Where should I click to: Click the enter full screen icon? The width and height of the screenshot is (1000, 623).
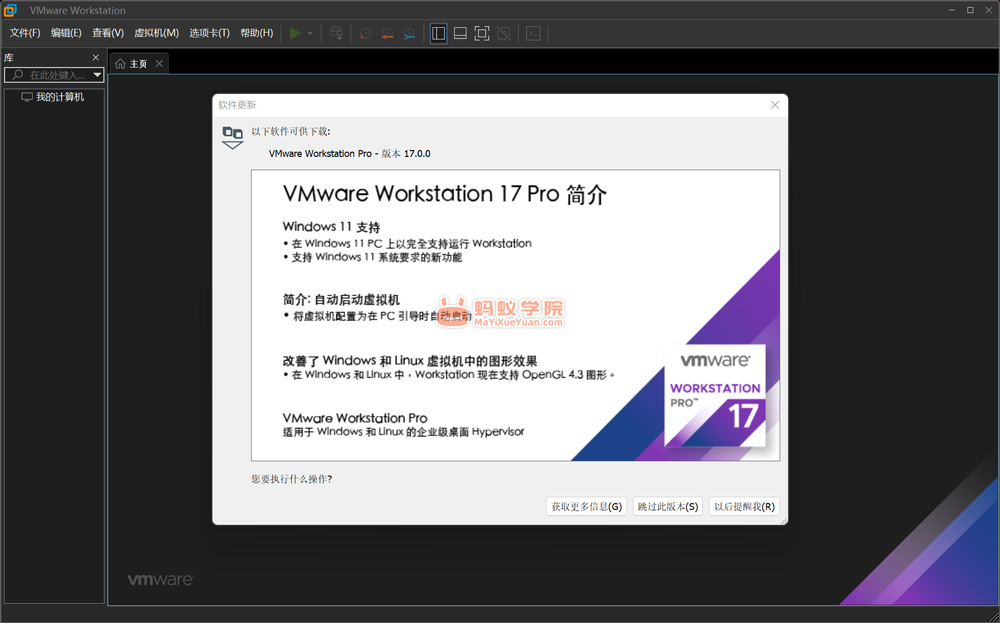[482, 33]
